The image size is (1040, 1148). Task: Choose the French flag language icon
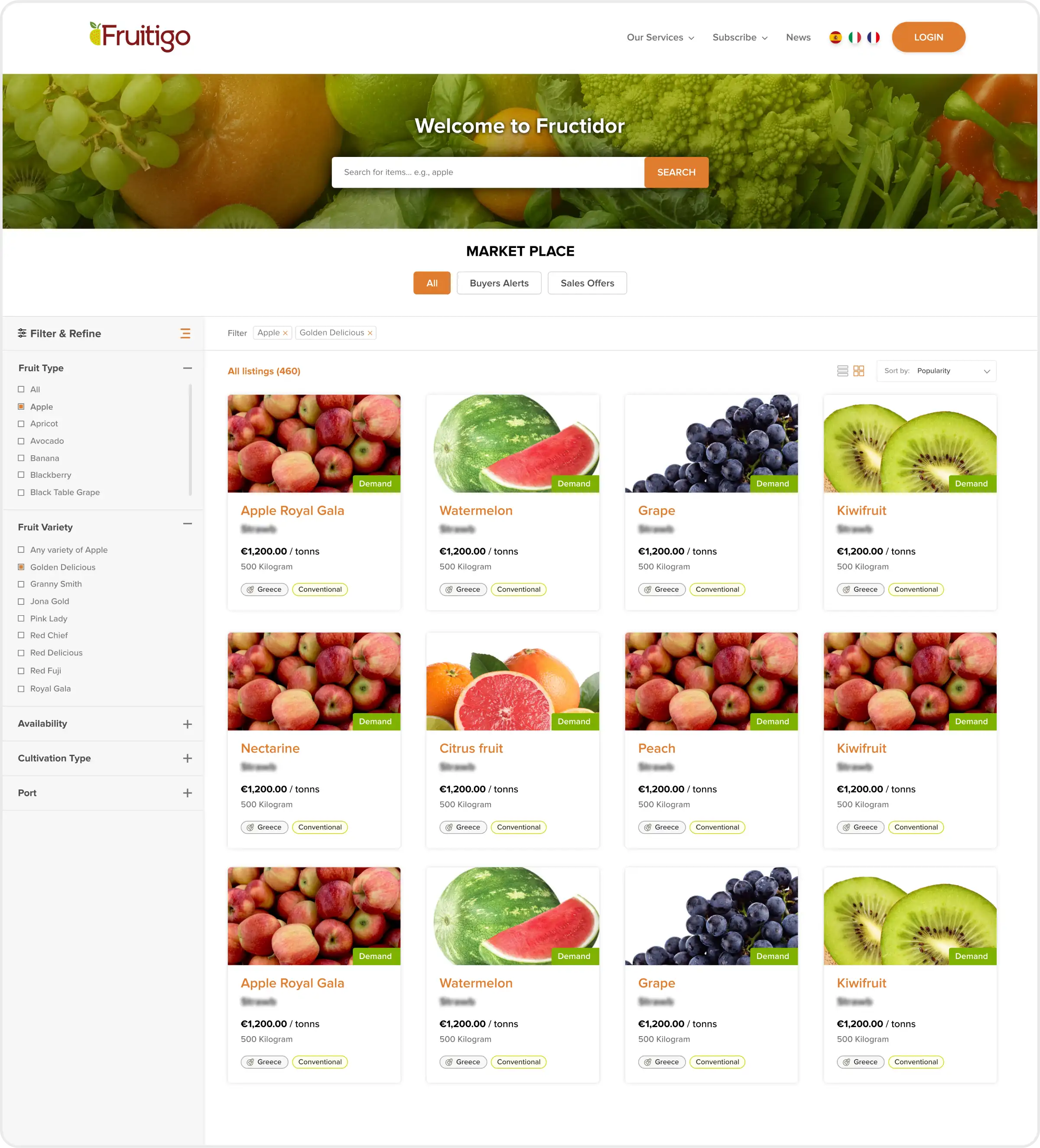pyautogui.click(x=873, y=38)
